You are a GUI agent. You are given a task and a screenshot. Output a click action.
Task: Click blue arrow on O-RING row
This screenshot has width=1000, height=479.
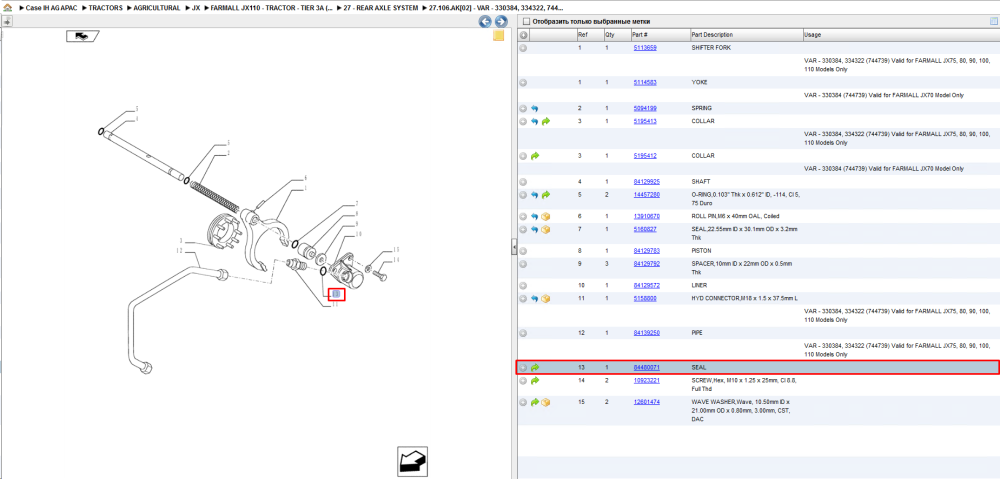click(x=534, y=195)
